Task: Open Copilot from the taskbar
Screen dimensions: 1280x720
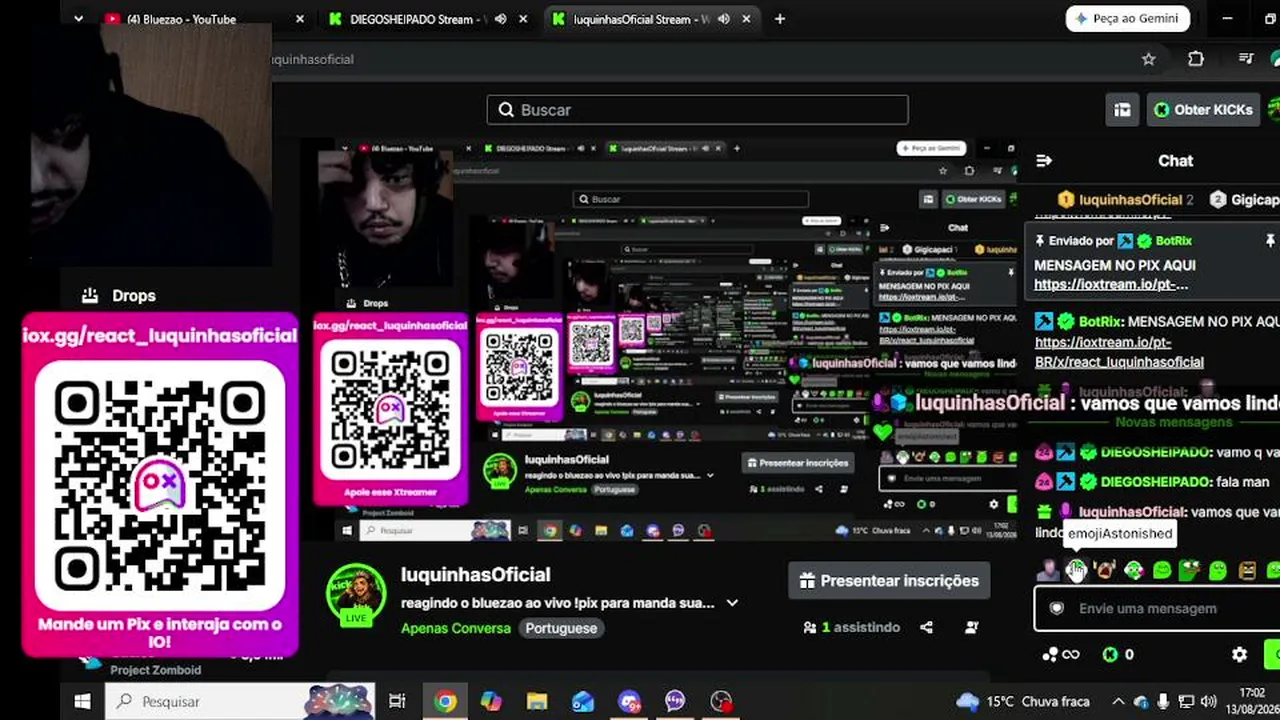Action: [x=491, y=702]
